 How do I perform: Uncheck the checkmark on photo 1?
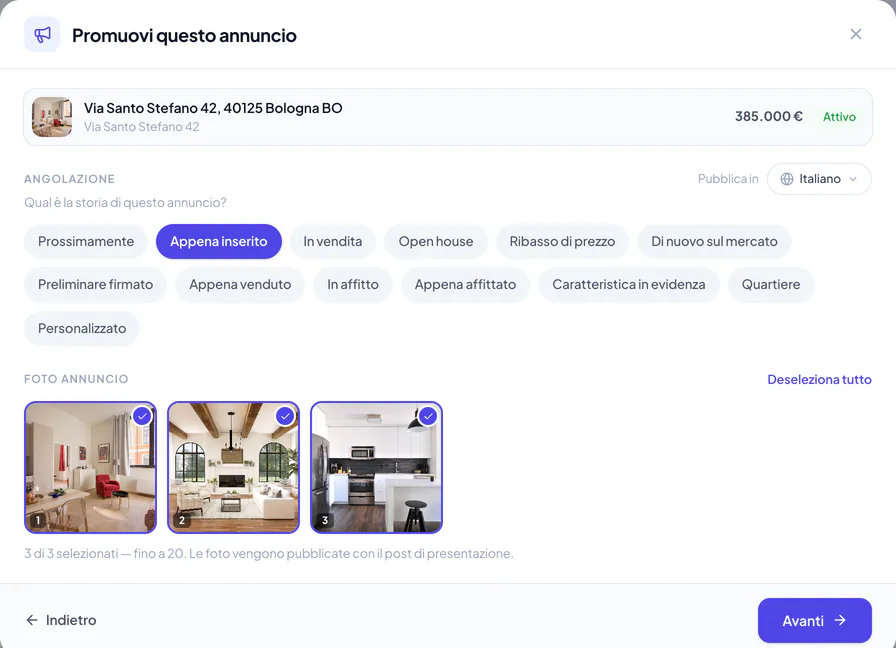[x=142, y=417]
